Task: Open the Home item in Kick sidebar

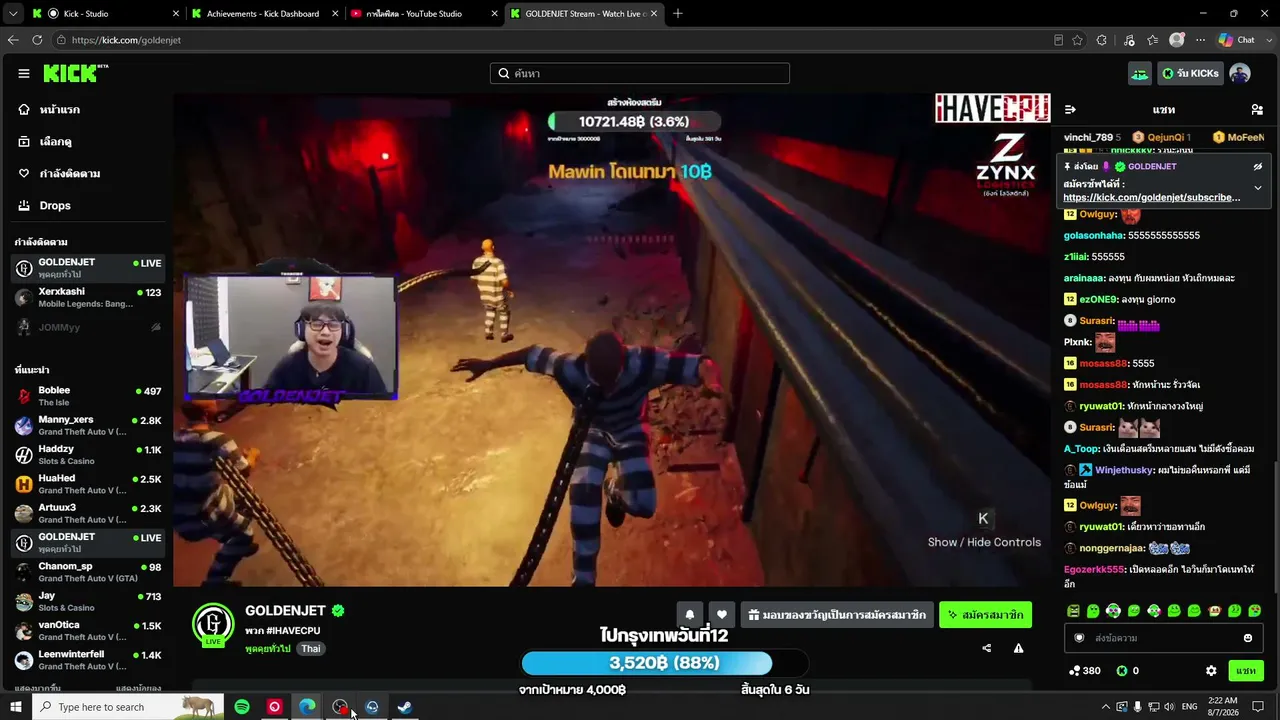Action: click(88, 109)
